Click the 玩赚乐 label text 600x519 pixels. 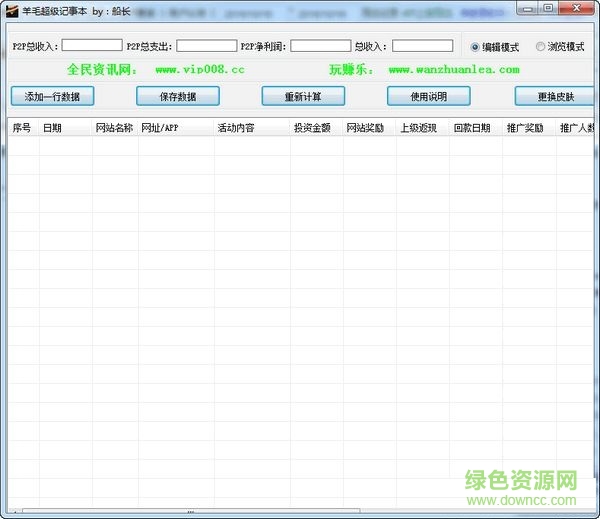point(351,70)
